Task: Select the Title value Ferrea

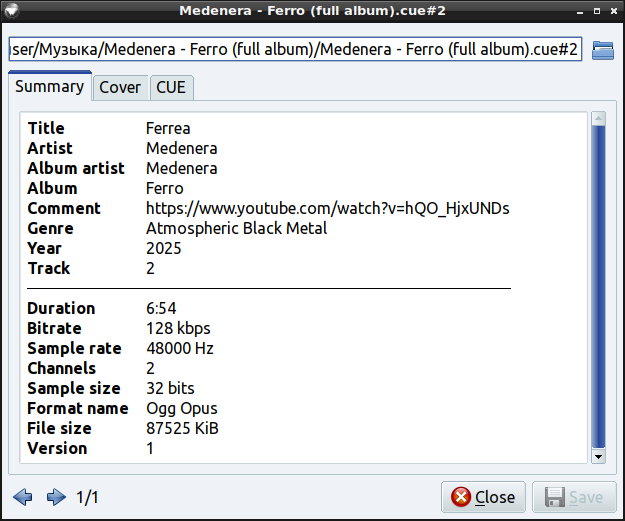Action: [x=168, y=128]
